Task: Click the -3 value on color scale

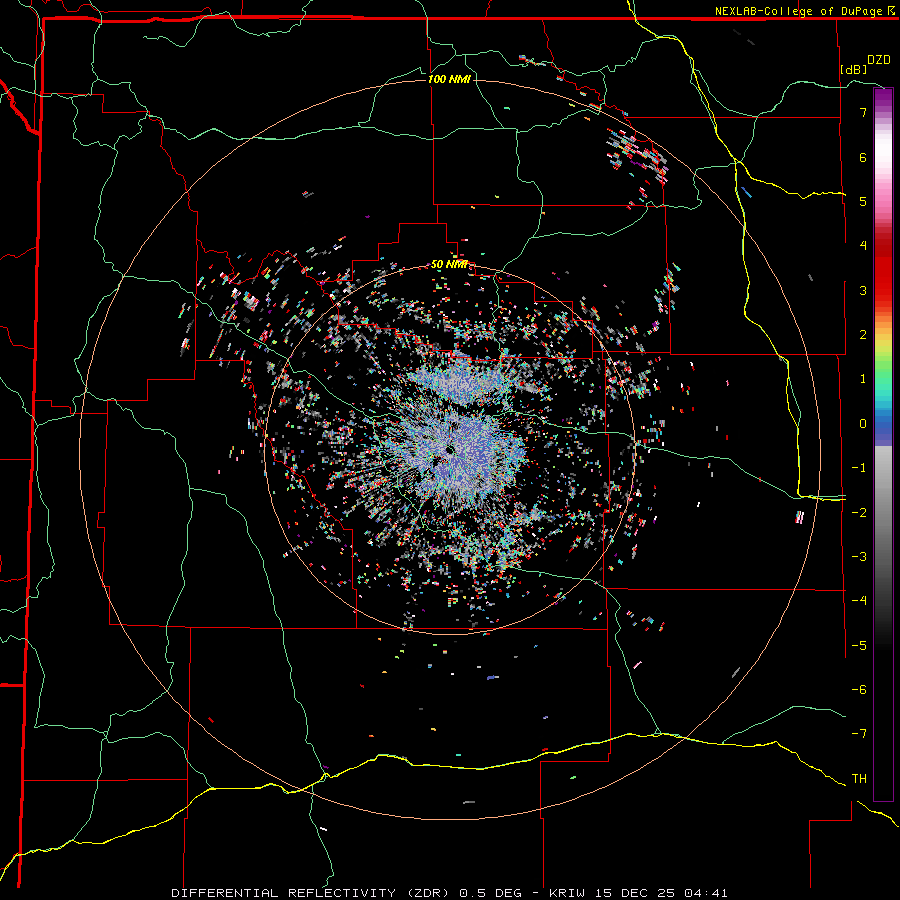Action: click(859, 557)
